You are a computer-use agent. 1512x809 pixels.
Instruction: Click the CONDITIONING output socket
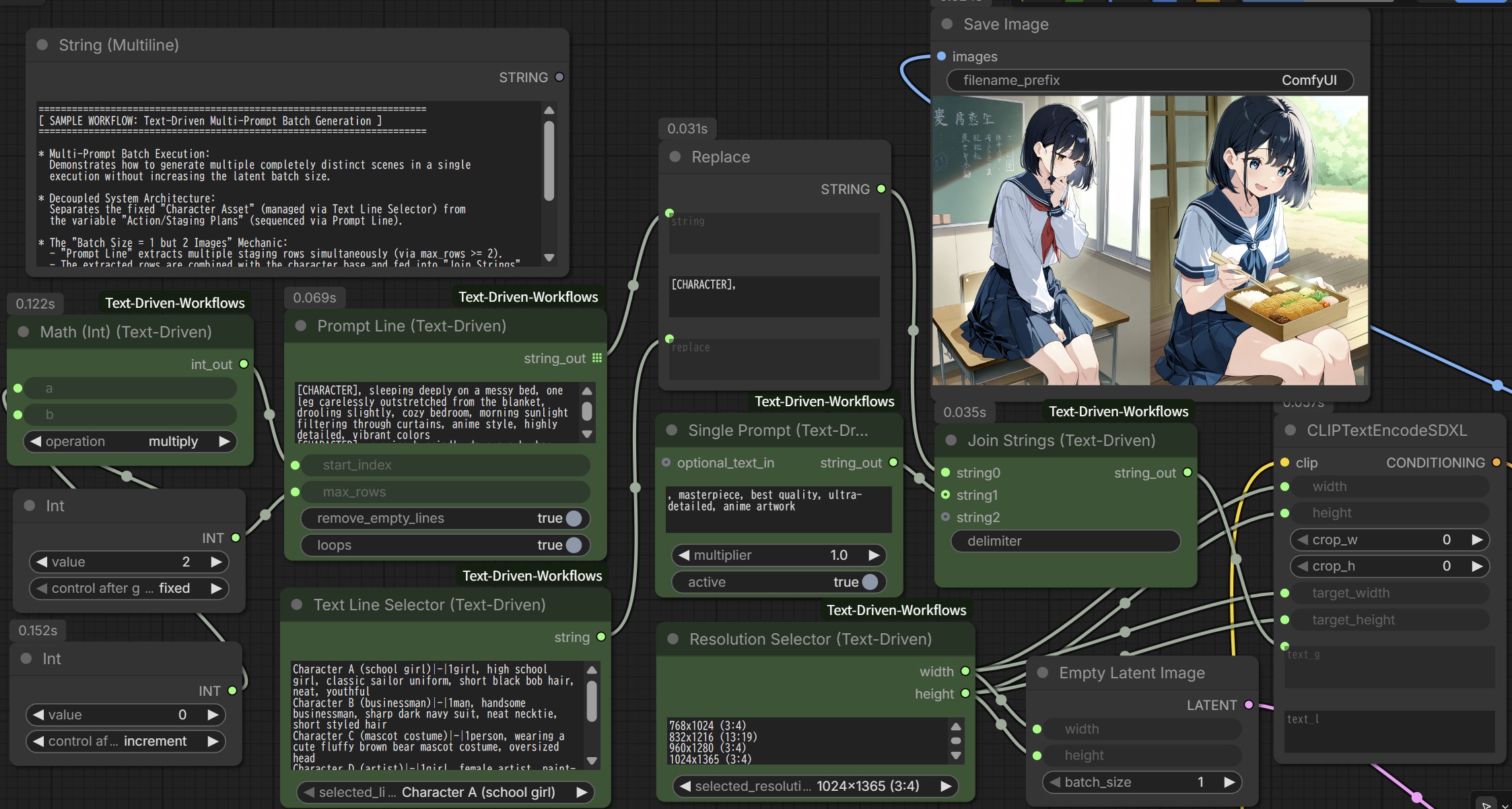(x=1497, y=463)
